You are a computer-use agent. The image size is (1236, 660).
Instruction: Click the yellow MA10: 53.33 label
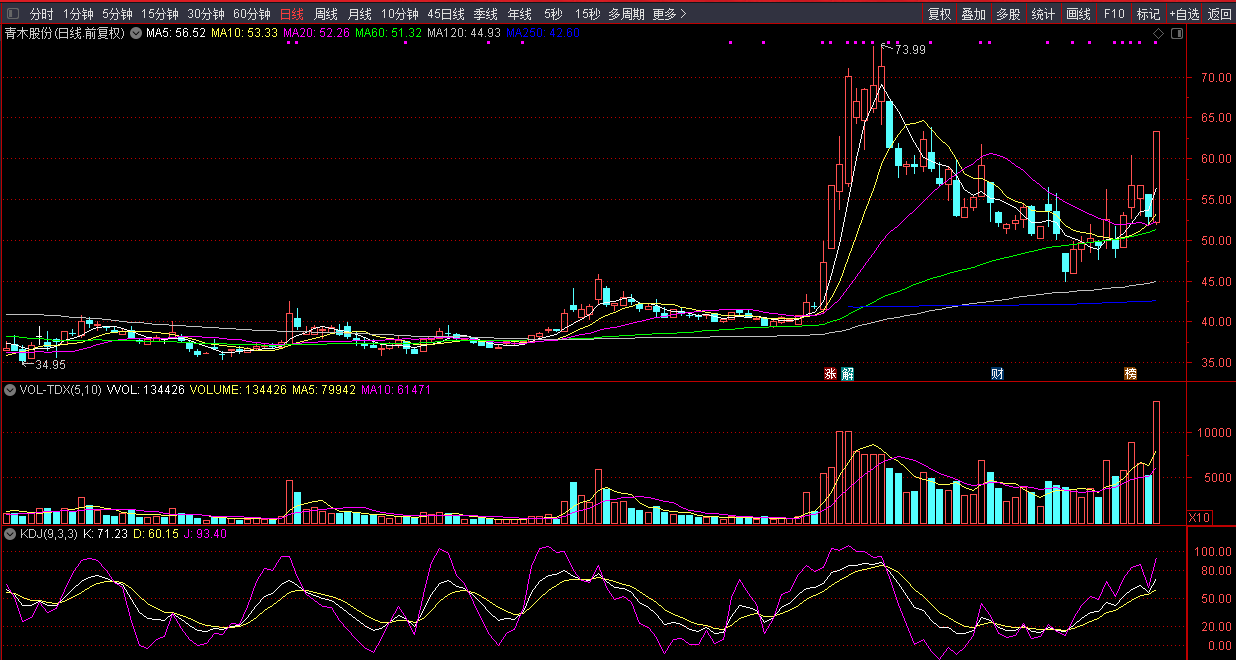[x=245, y=33]
